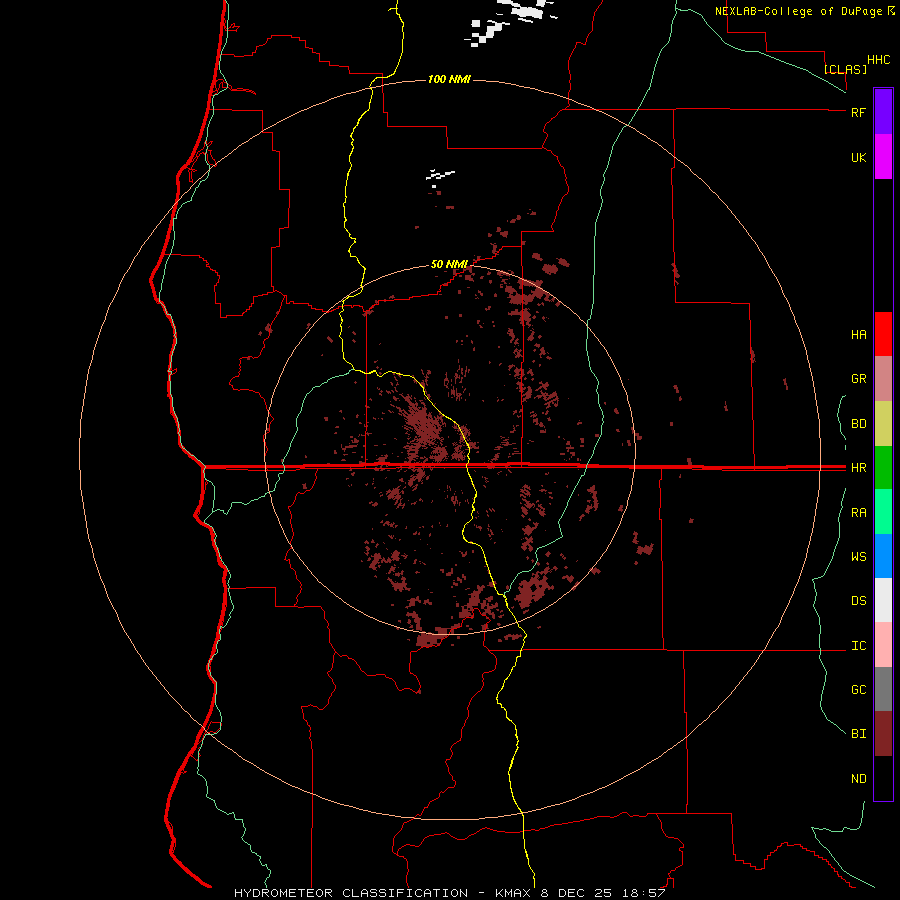Click the "UK" legend label text
The height and width of the screenshot is (900, 900).
coord(858,157)
